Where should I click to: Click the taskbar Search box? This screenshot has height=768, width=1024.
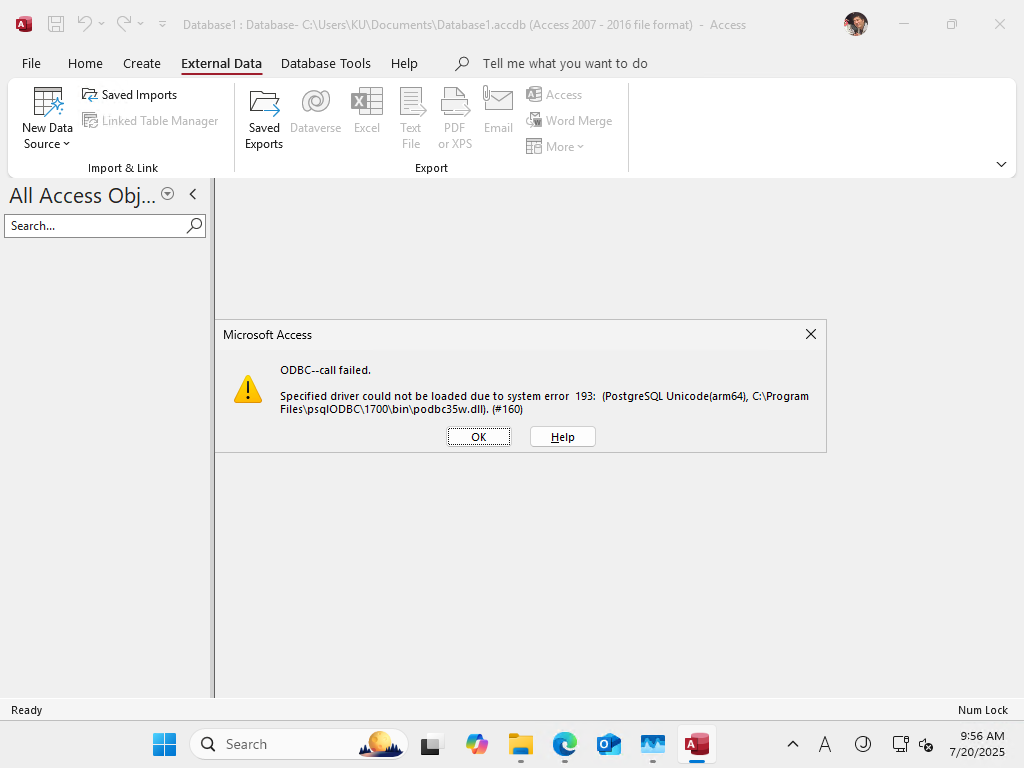click(299, 744)
